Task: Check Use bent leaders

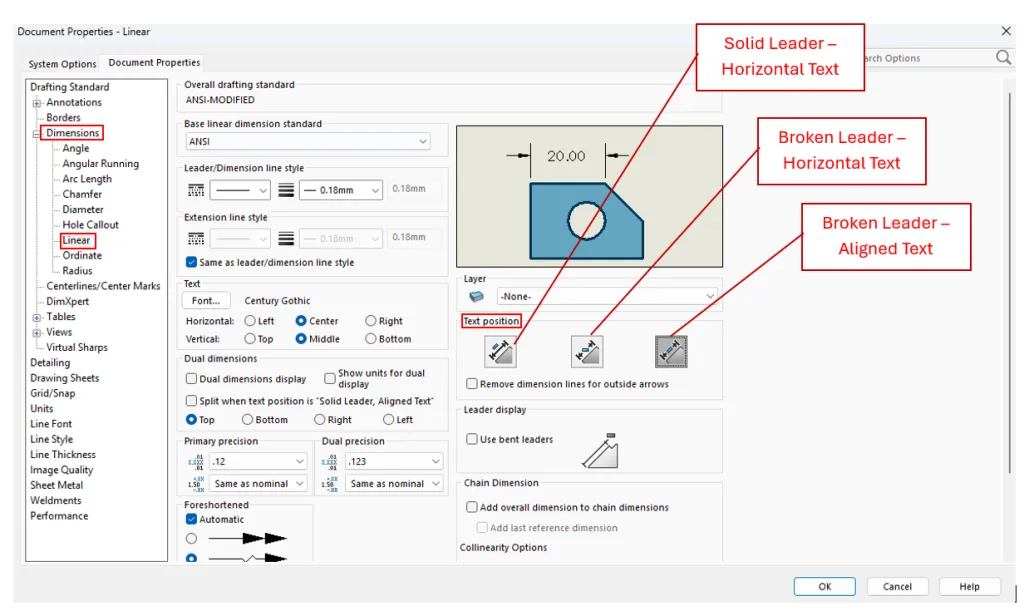Action: 472,439
